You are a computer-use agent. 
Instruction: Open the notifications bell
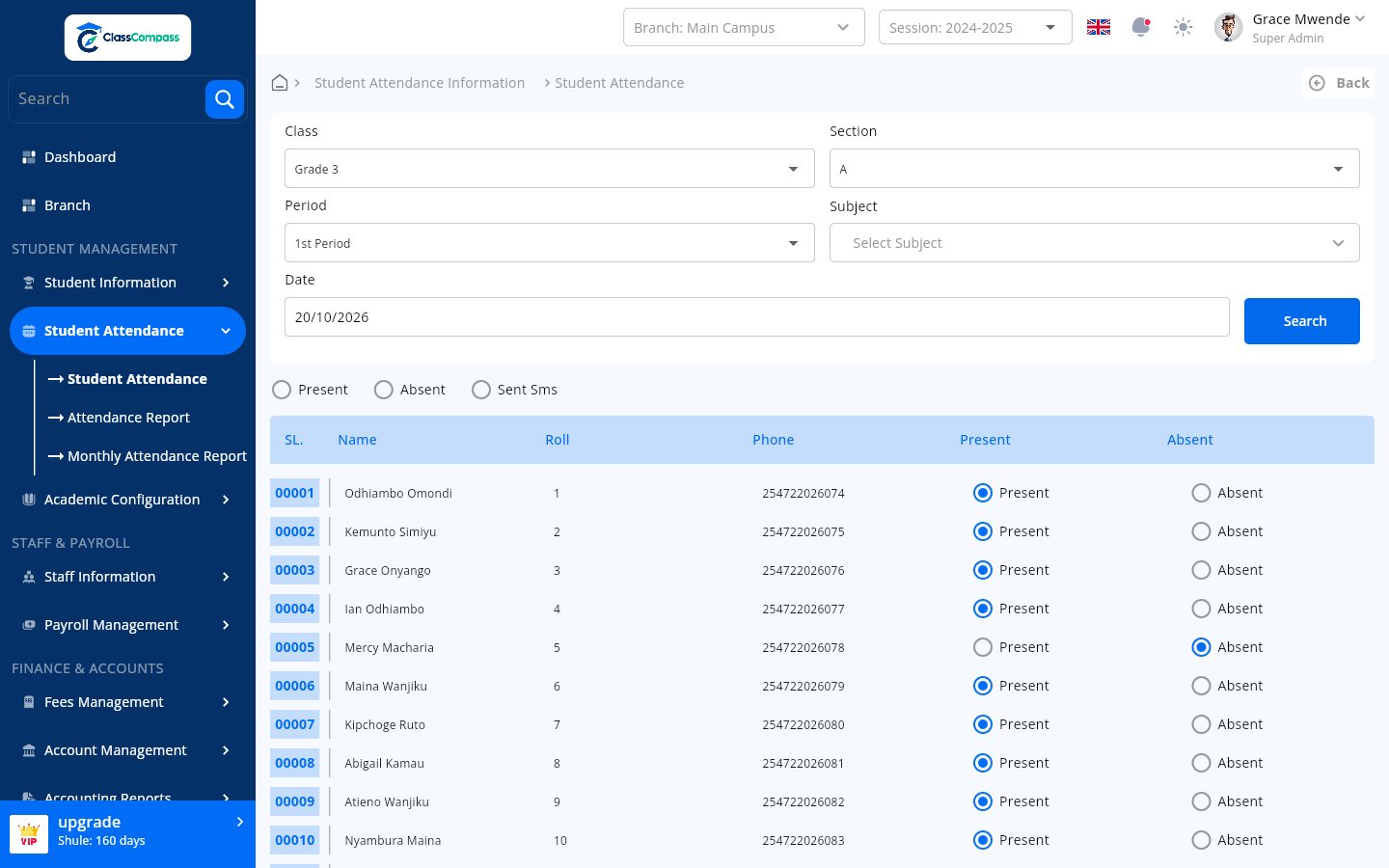[1140, 27]
